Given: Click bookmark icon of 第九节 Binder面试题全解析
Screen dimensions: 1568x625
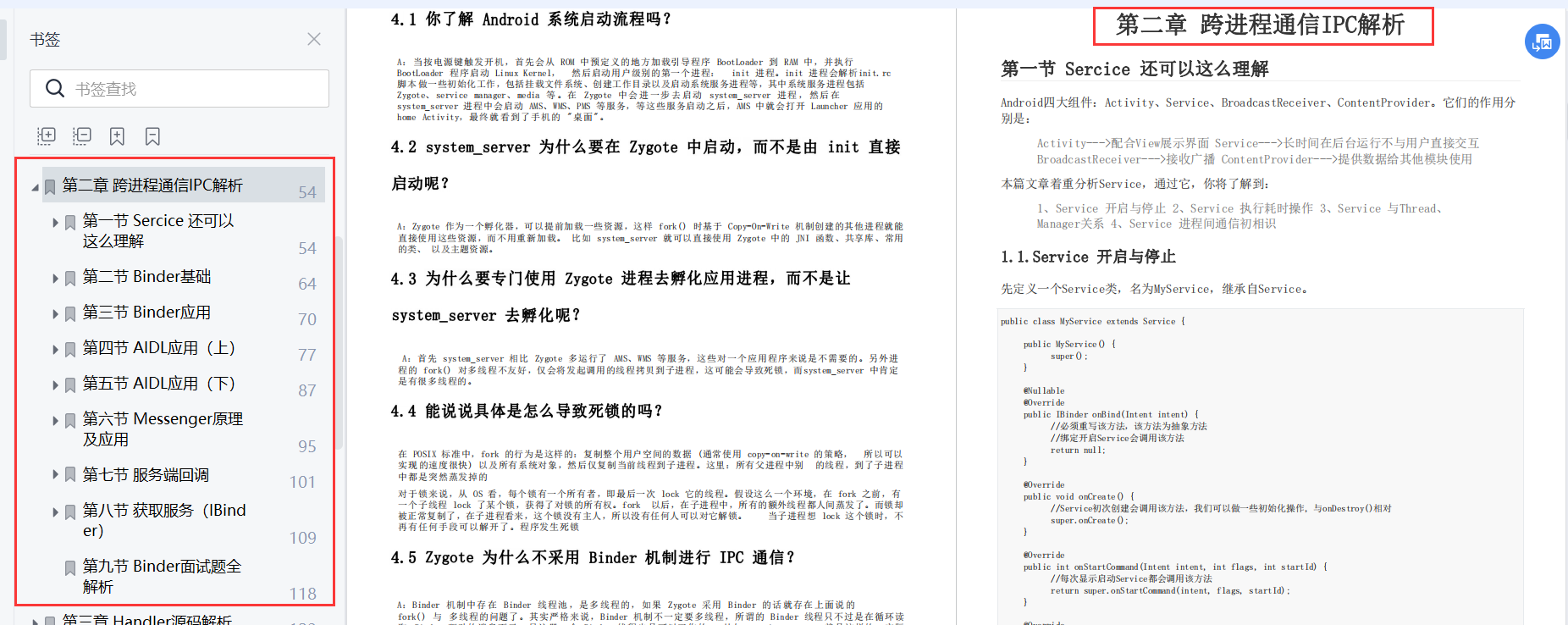Looking at the screenshot, I should tap(70, 567).
